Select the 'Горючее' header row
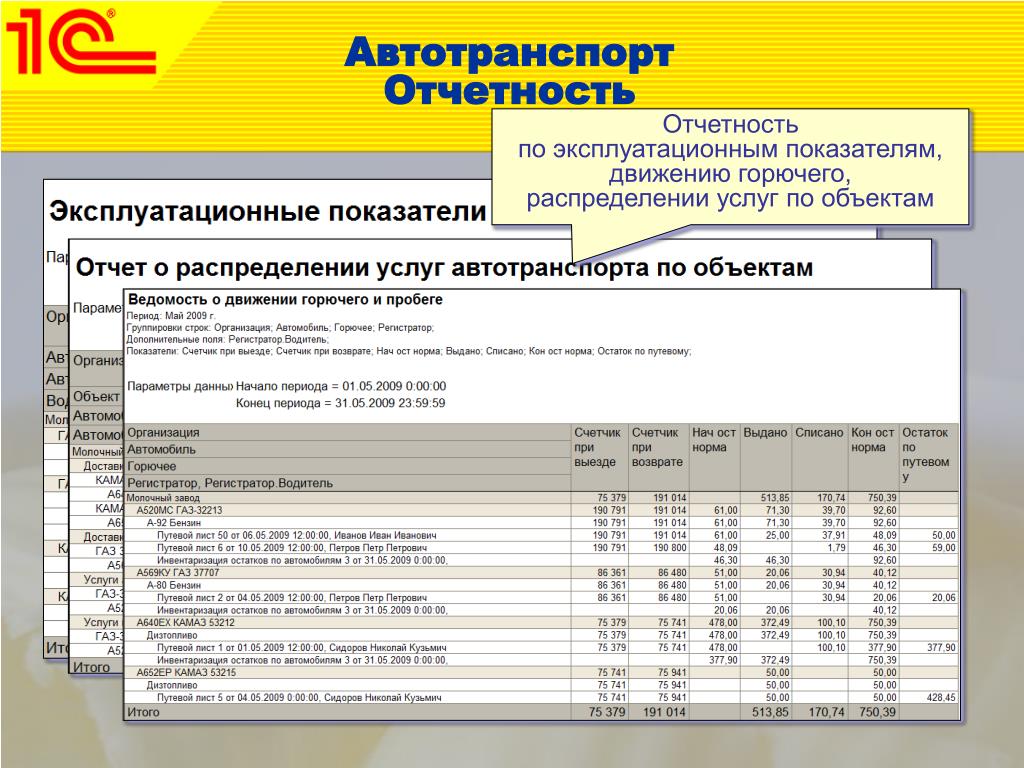Screen dimensions: 1024x768 pos(349,466)
